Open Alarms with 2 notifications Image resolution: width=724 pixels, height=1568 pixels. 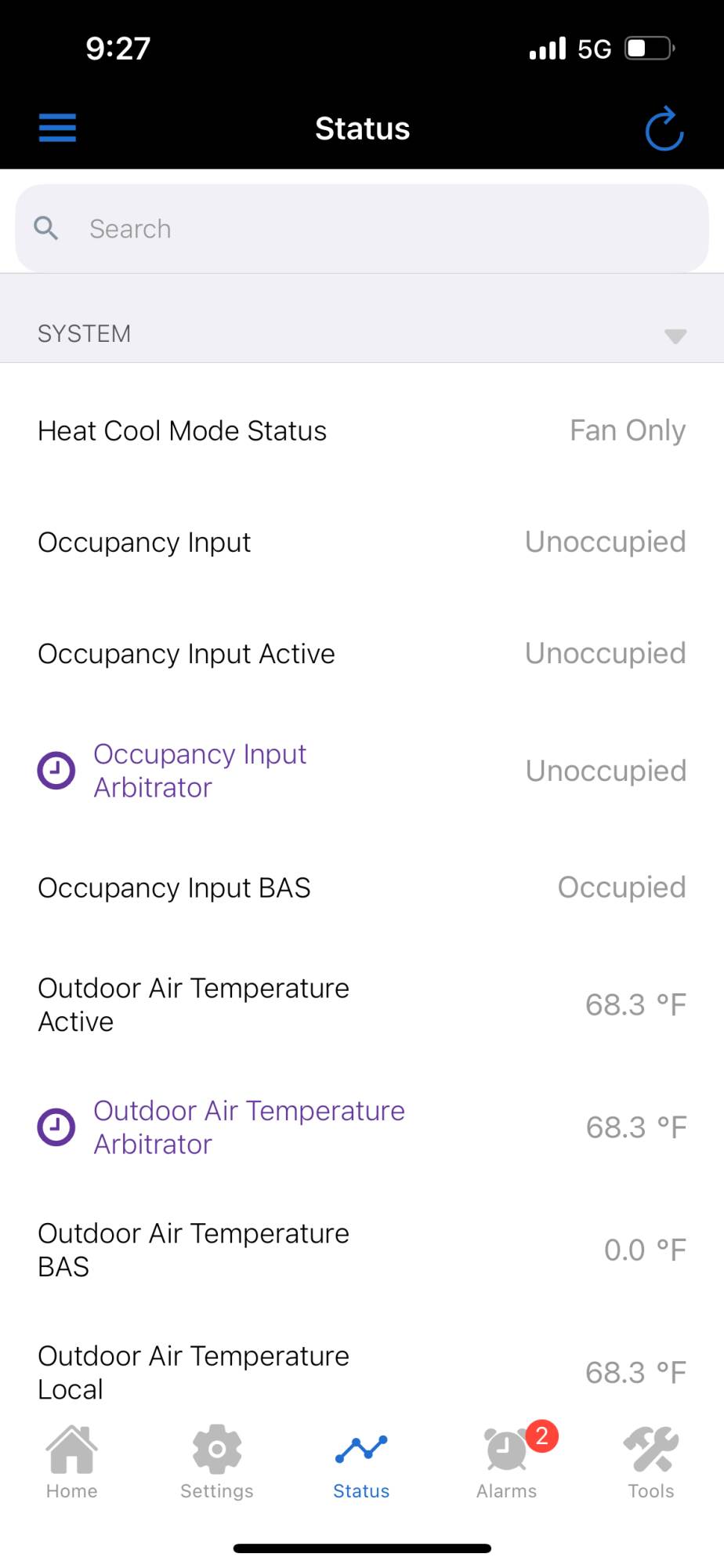point(507,1461)
